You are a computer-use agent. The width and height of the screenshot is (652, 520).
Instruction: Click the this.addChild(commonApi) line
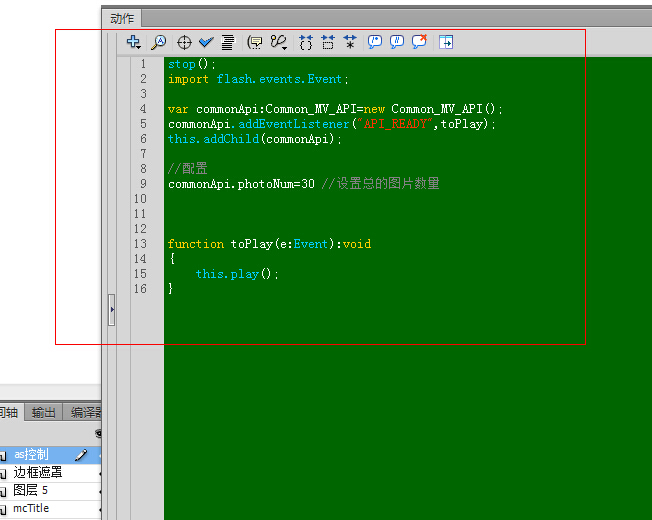[254, 139]
